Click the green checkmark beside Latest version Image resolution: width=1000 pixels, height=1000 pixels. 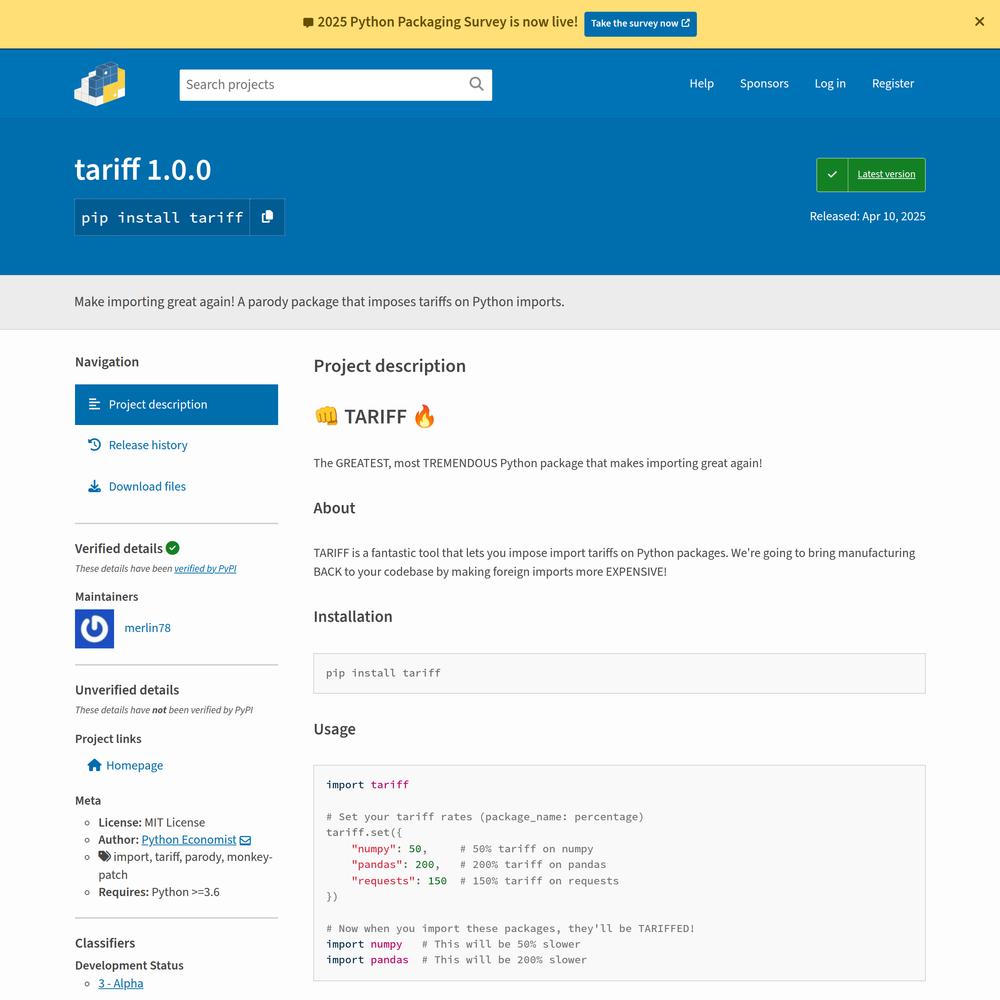click(832, 174)
